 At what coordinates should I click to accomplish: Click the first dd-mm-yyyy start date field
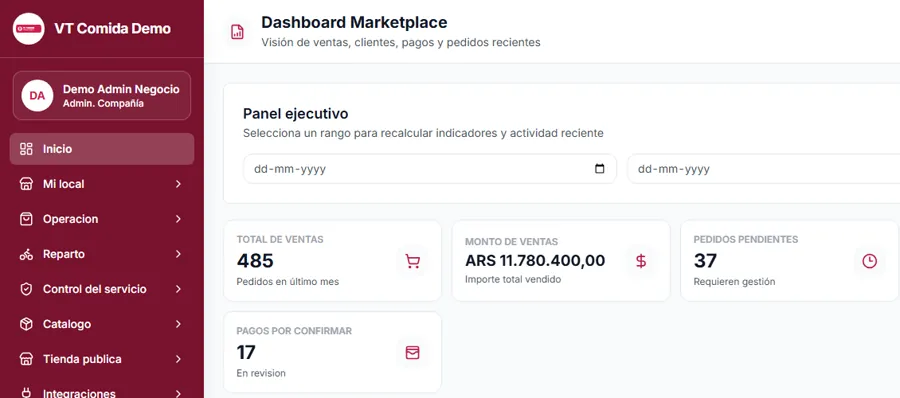429,169
